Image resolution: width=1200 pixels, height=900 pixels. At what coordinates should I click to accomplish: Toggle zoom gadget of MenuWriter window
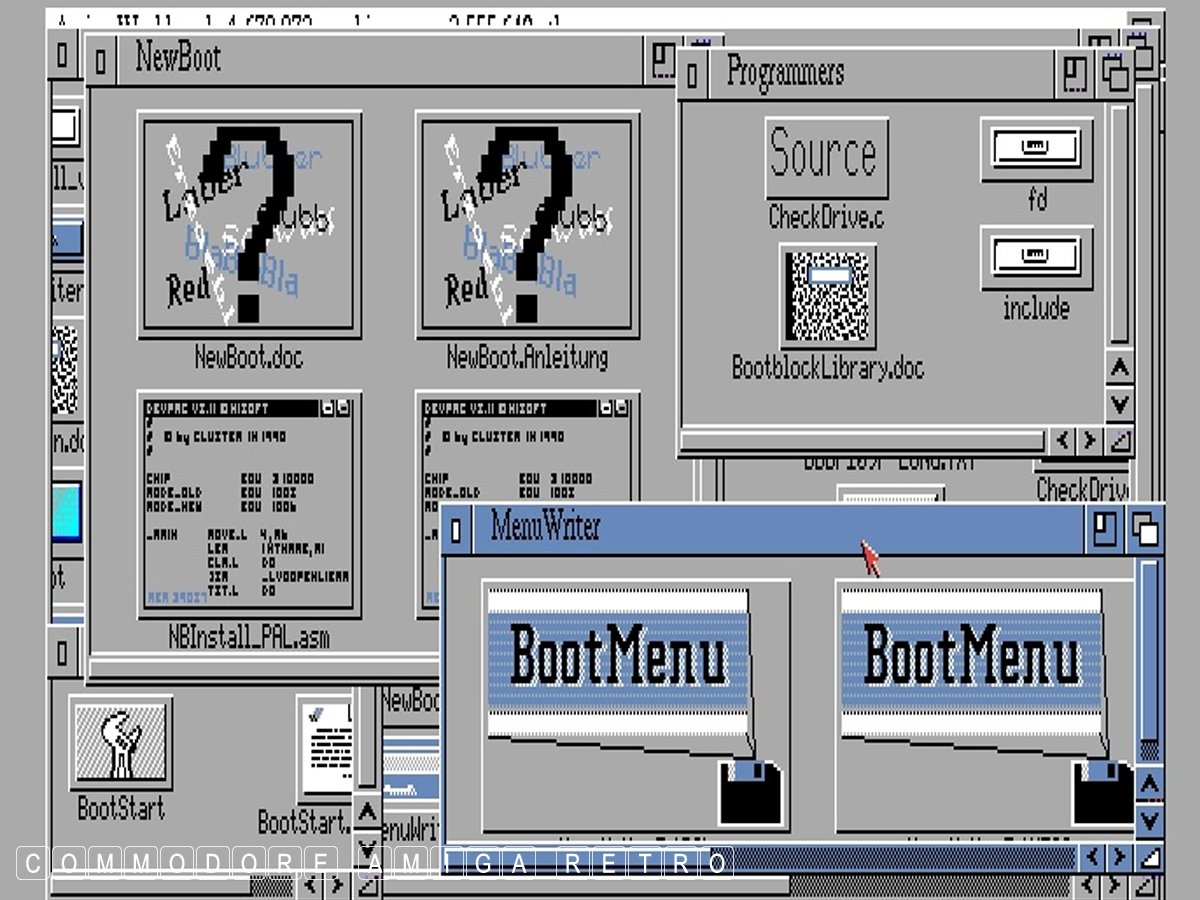(1103, 529)
